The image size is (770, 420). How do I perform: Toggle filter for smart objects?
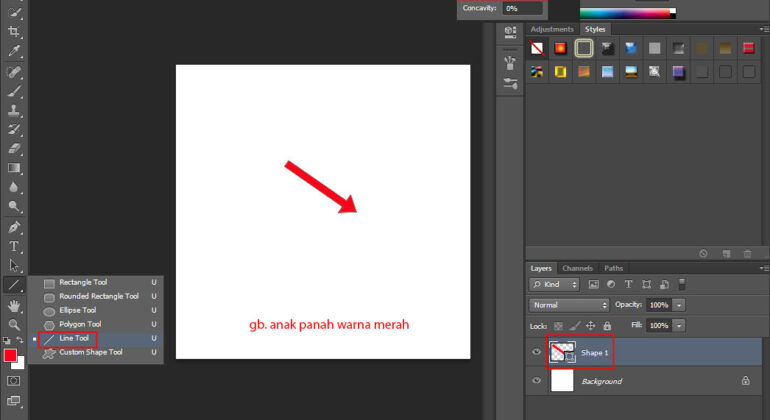click(x=664, y=284)
